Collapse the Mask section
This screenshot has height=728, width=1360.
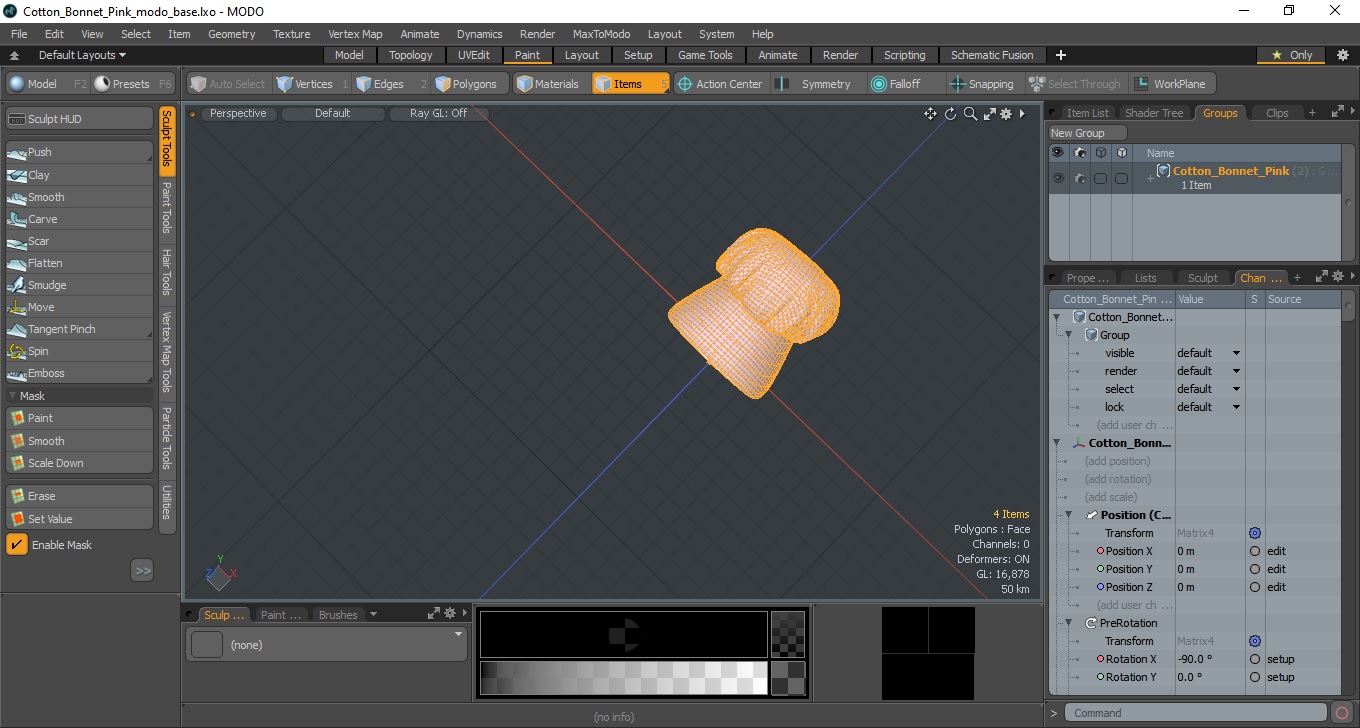click(x=13, y=396)
